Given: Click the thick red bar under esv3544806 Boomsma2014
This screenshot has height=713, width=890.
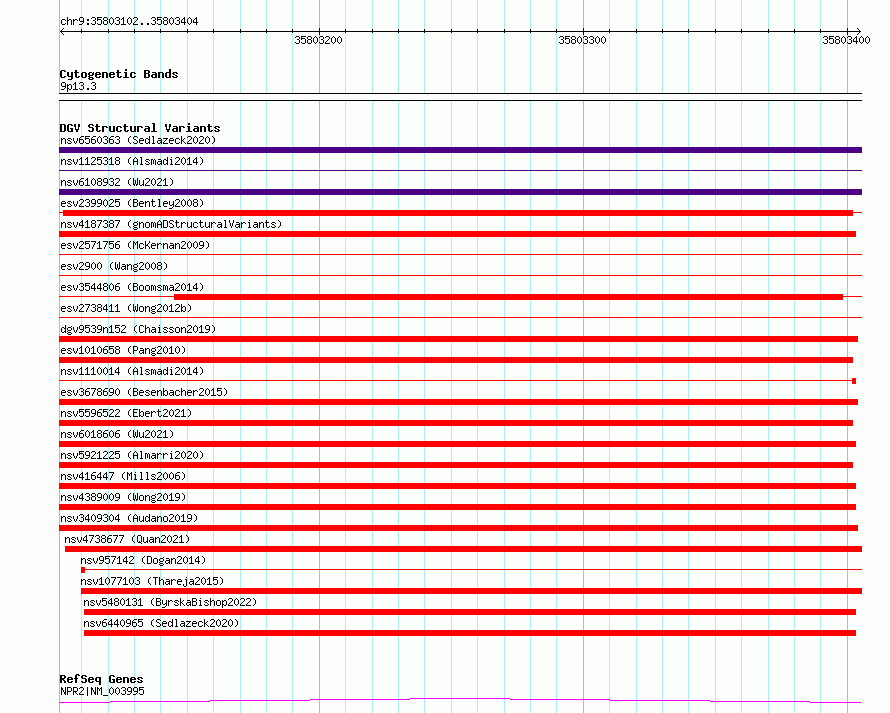Looking at the screenshot, I should pos(509,297).
